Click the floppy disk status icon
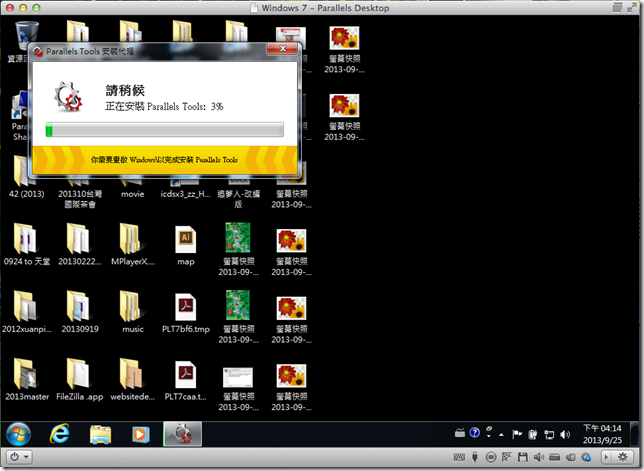 (522, 457)
